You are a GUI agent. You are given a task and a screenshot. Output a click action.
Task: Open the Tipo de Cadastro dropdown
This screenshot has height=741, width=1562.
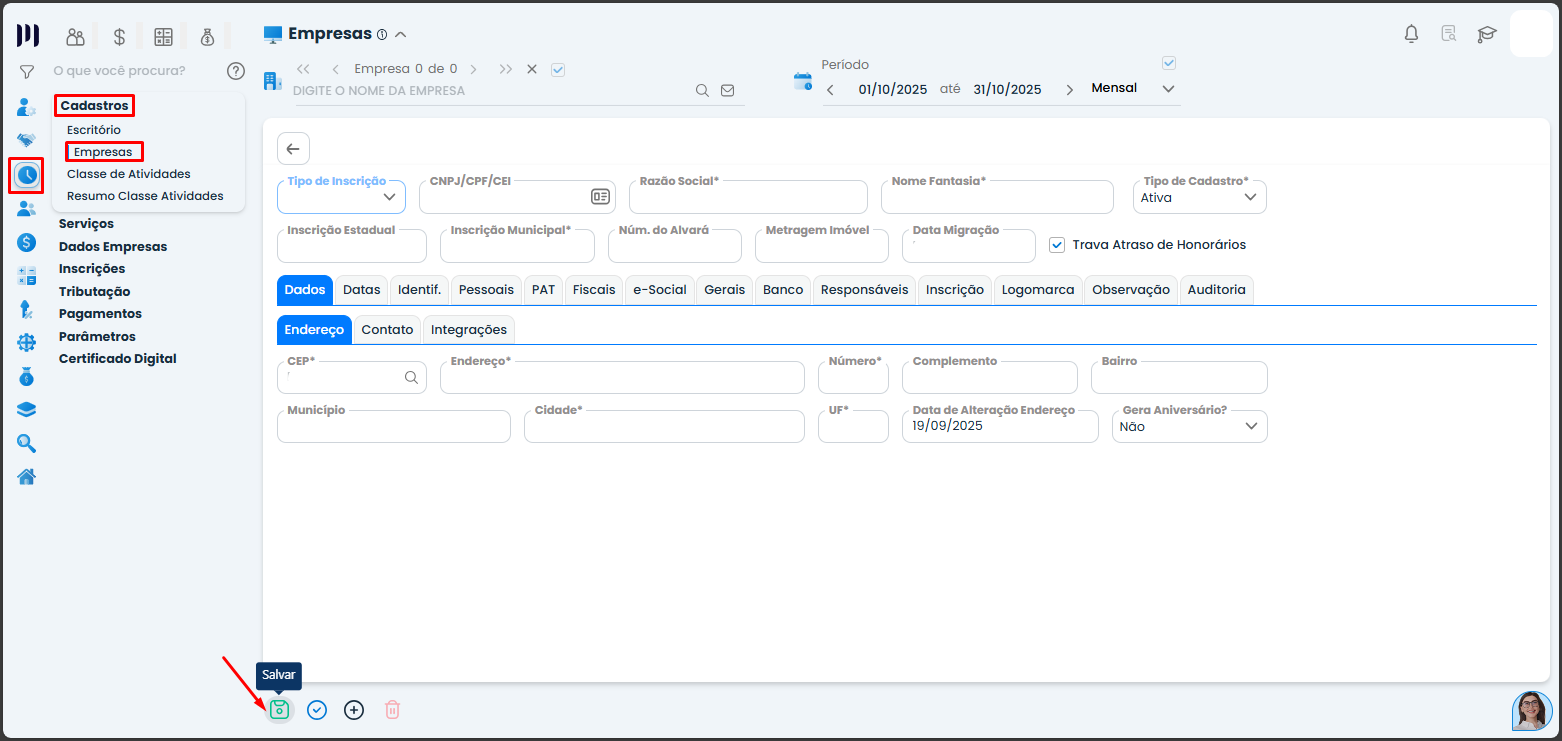[x=1199, y=197]
